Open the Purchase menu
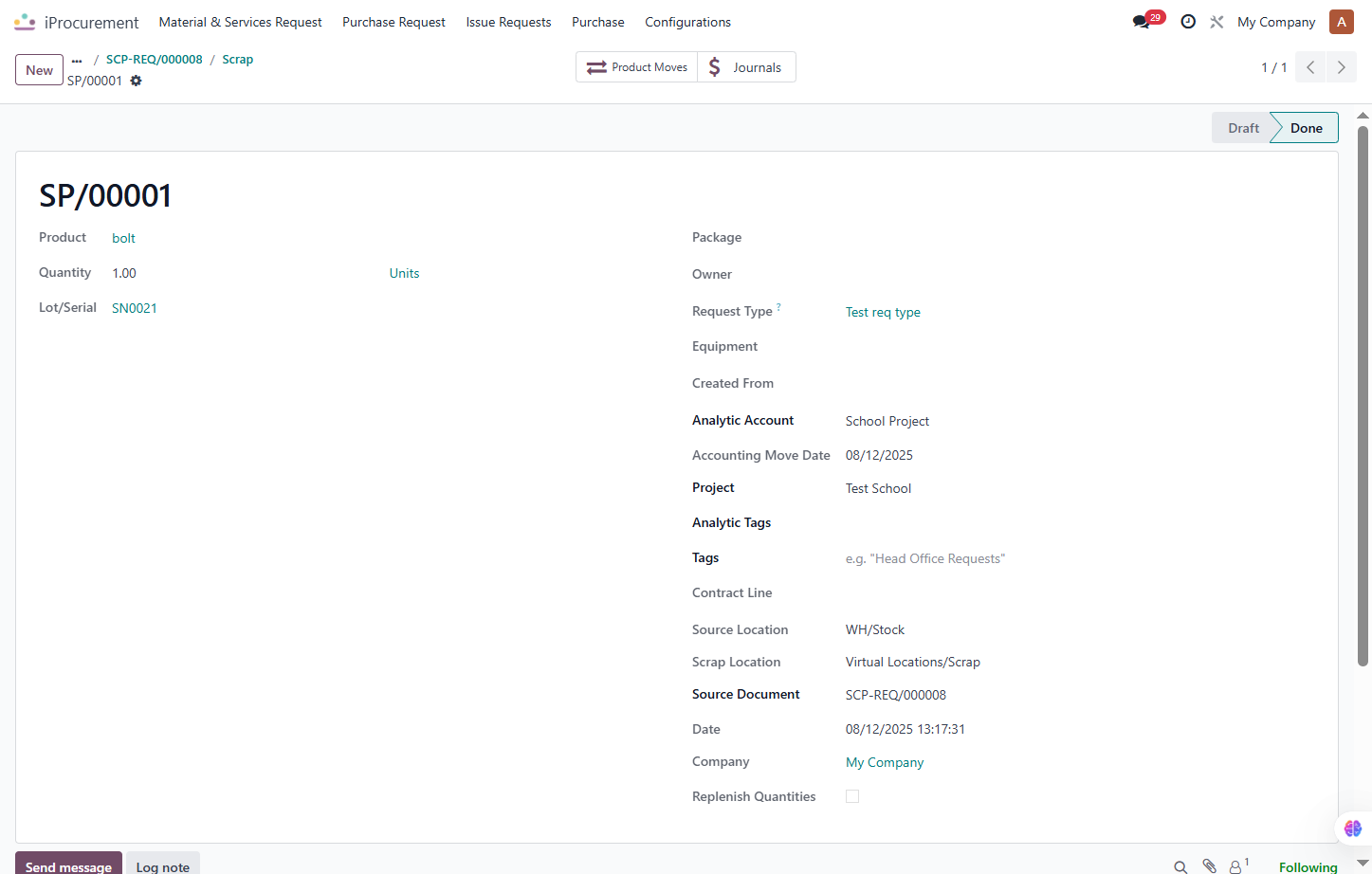This screenshot has height=874, width=1372. click(598, 22)
